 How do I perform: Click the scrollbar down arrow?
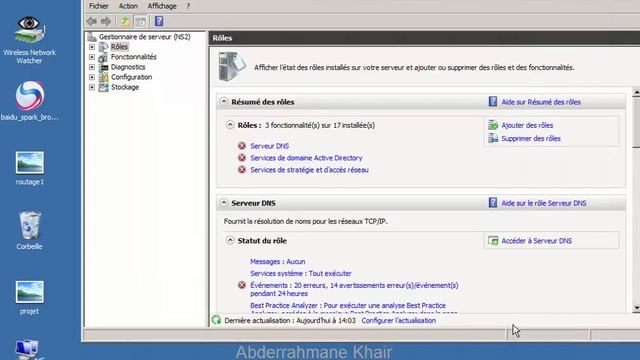(x=636, y=308)
